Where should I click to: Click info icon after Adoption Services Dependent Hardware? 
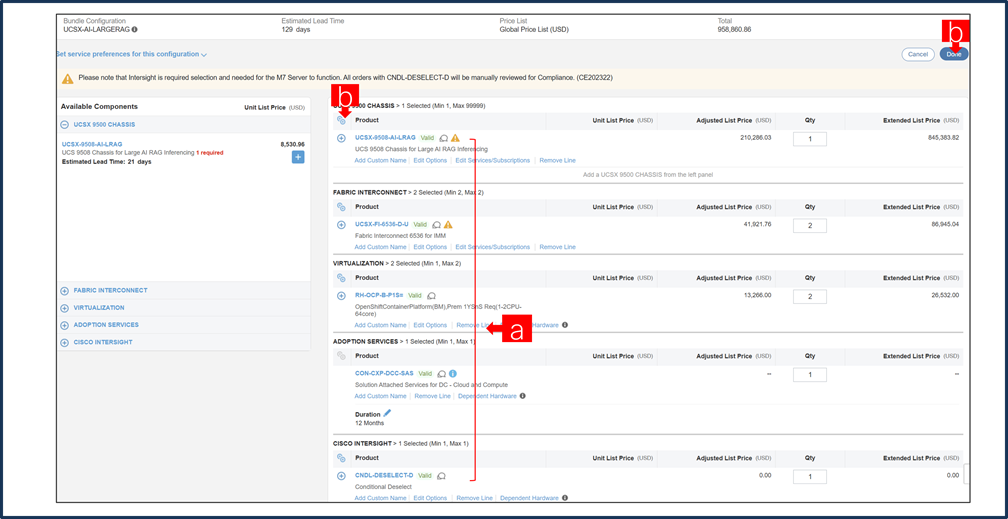[522, 396]
